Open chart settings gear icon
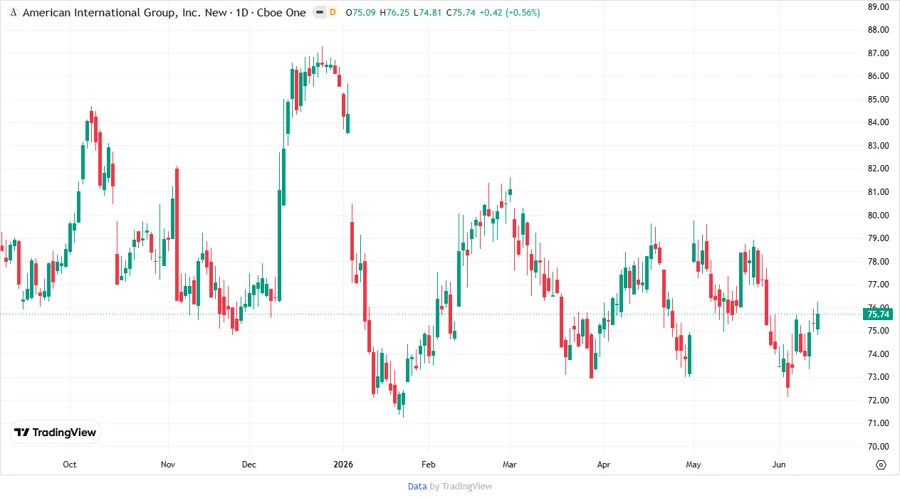The width and height of the screenshot is (900, 498). 881,465
